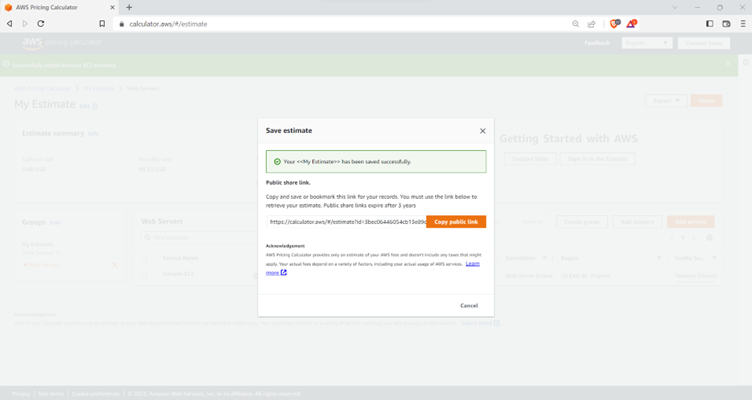Screen dimensions: 752x400
Task: Bookmark this page using the bookmark icon
Action: tap(101, 24)
